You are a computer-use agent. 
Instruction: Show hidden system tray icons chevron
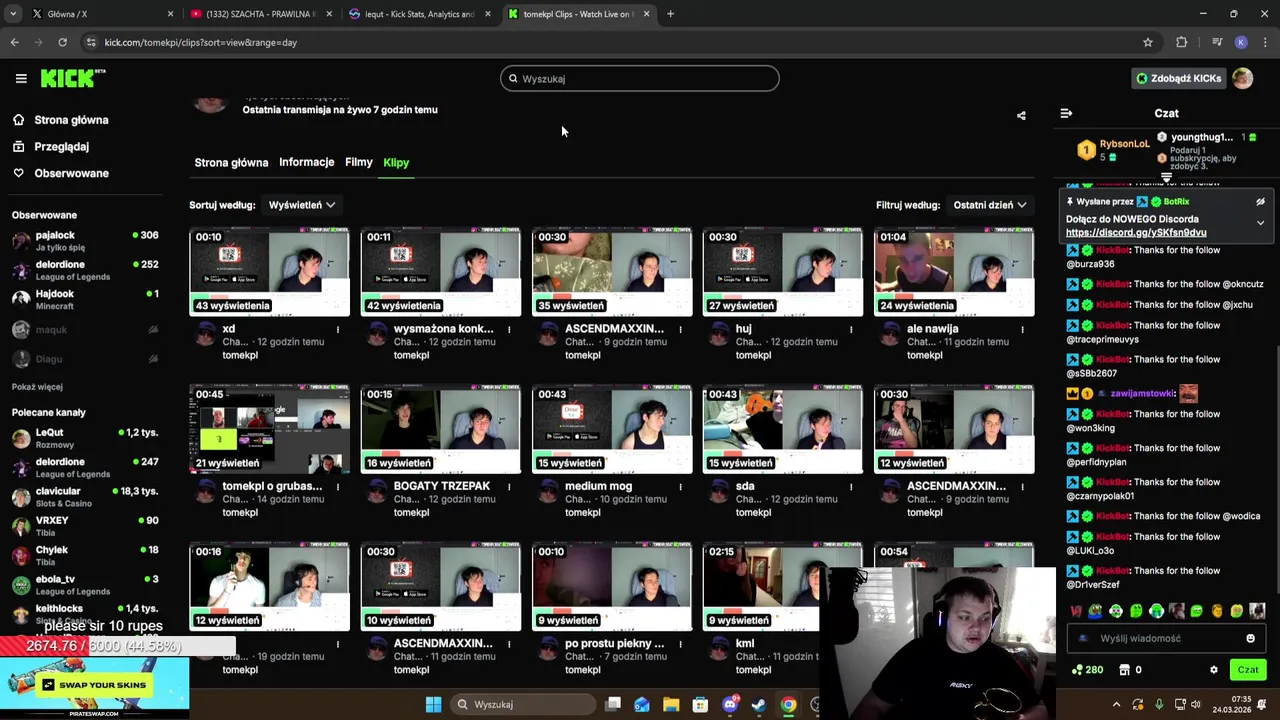tap(1117, 704)
